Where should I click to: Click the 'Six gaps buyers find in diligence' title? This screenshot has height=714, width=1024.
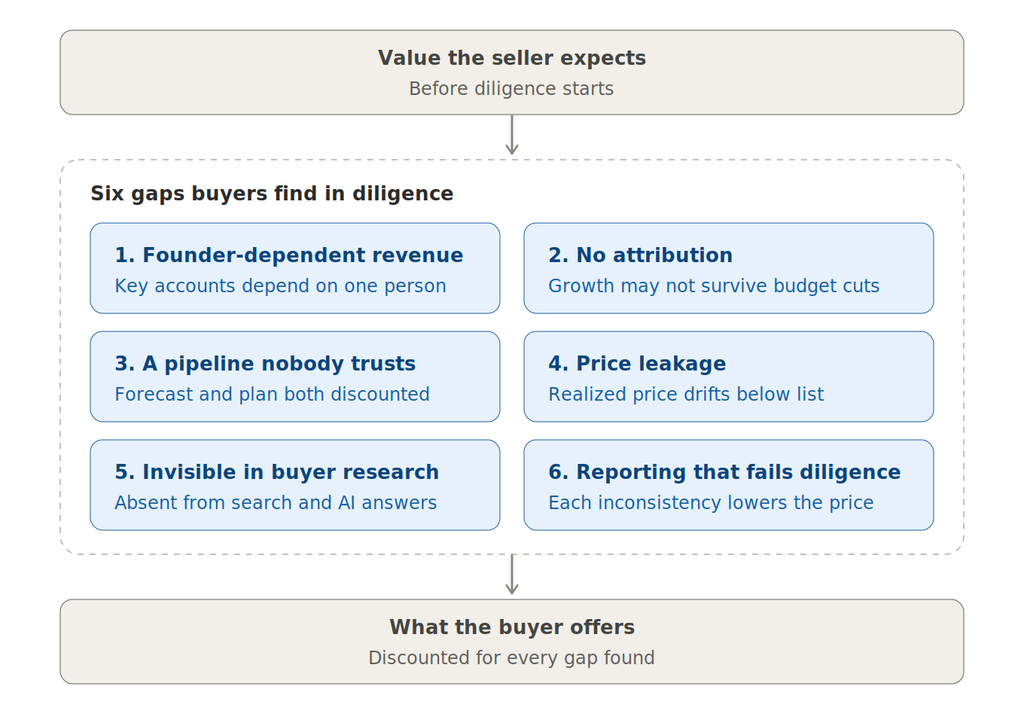click(x=272, y=194)
